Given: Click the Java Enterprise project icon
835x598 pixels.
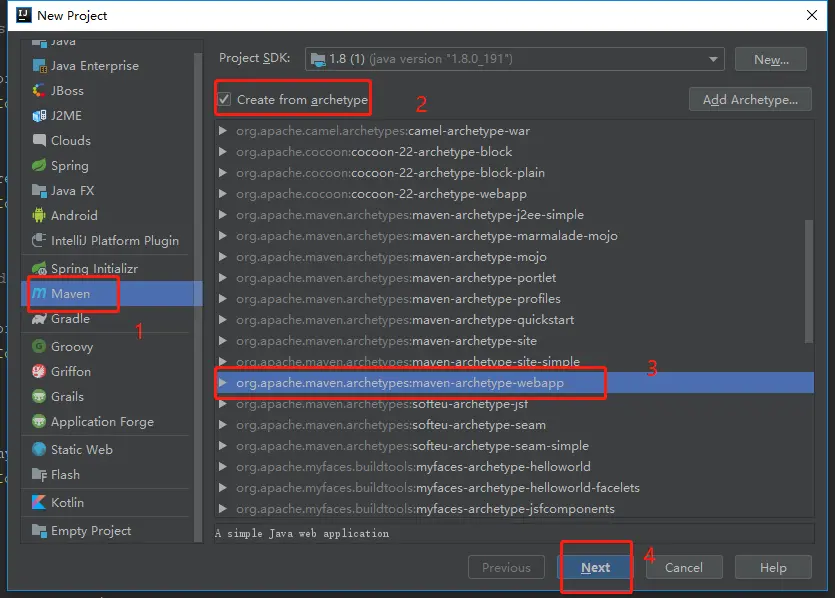Looking at the screenshot, I should [39, 65].
